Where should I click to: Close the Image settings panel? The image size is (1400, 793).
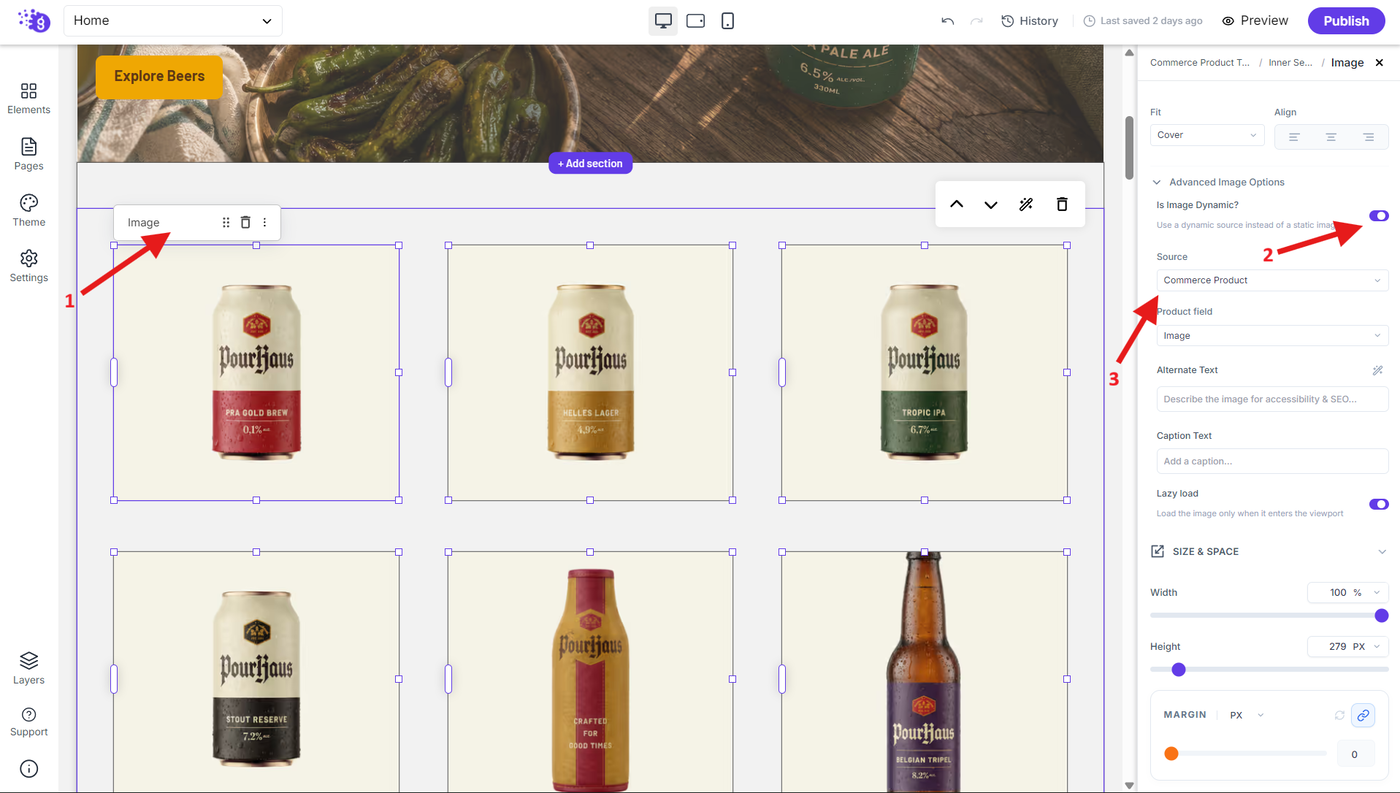tap(1379, 62)
